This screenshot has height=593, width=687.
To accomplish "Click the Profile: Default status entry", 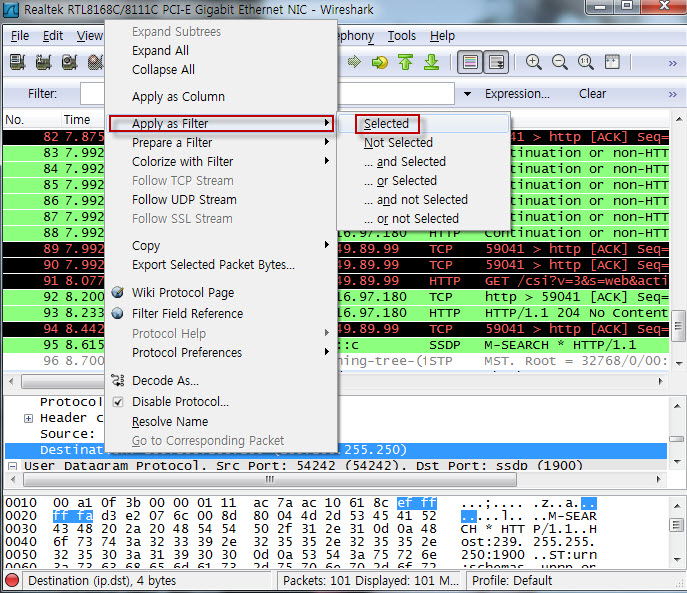I will [512, 581].
